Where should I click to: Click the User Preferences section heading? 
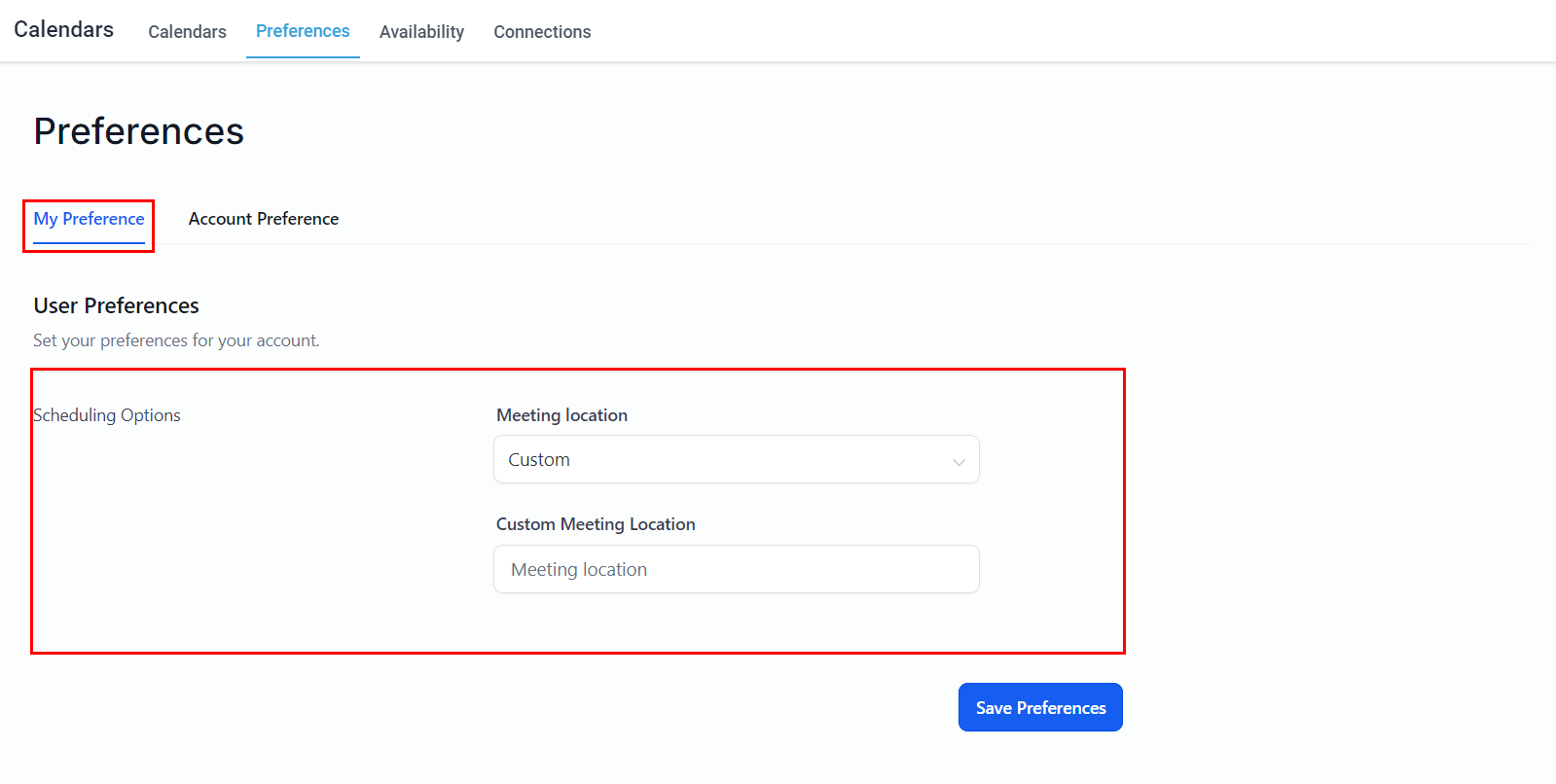coord(117,305)
